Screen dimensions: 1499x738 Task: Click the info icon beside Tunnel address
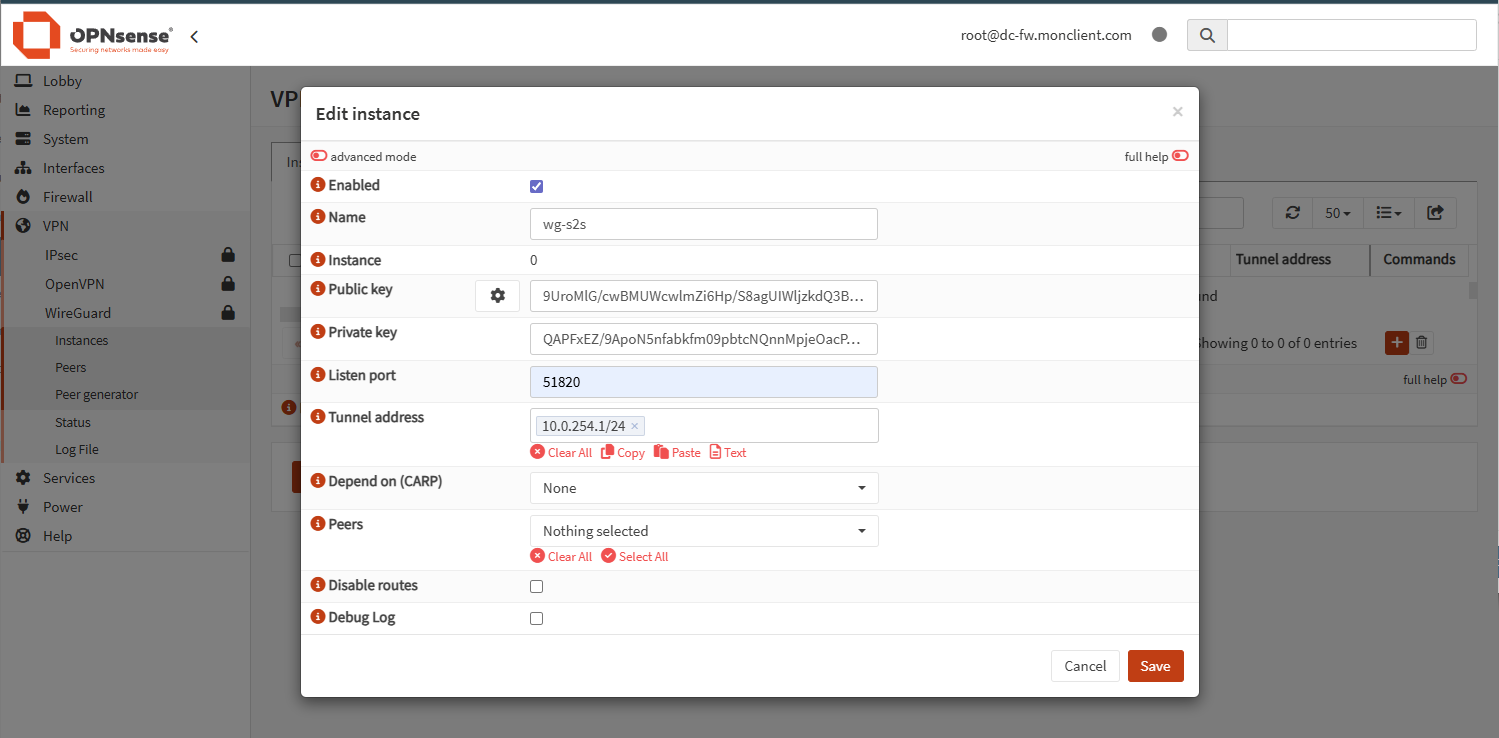pyautogui.click(x=318, y=417)
